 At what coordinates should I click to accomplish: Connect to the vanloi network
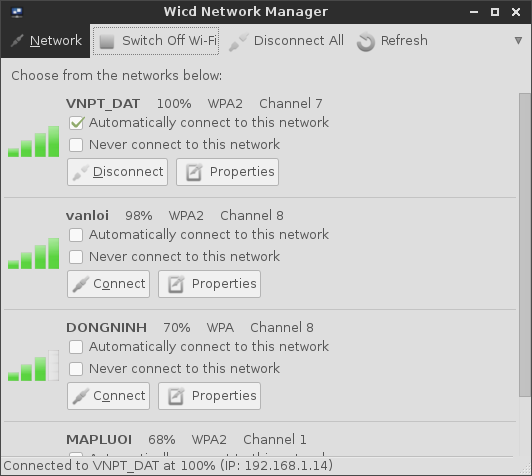pos(109,284)
